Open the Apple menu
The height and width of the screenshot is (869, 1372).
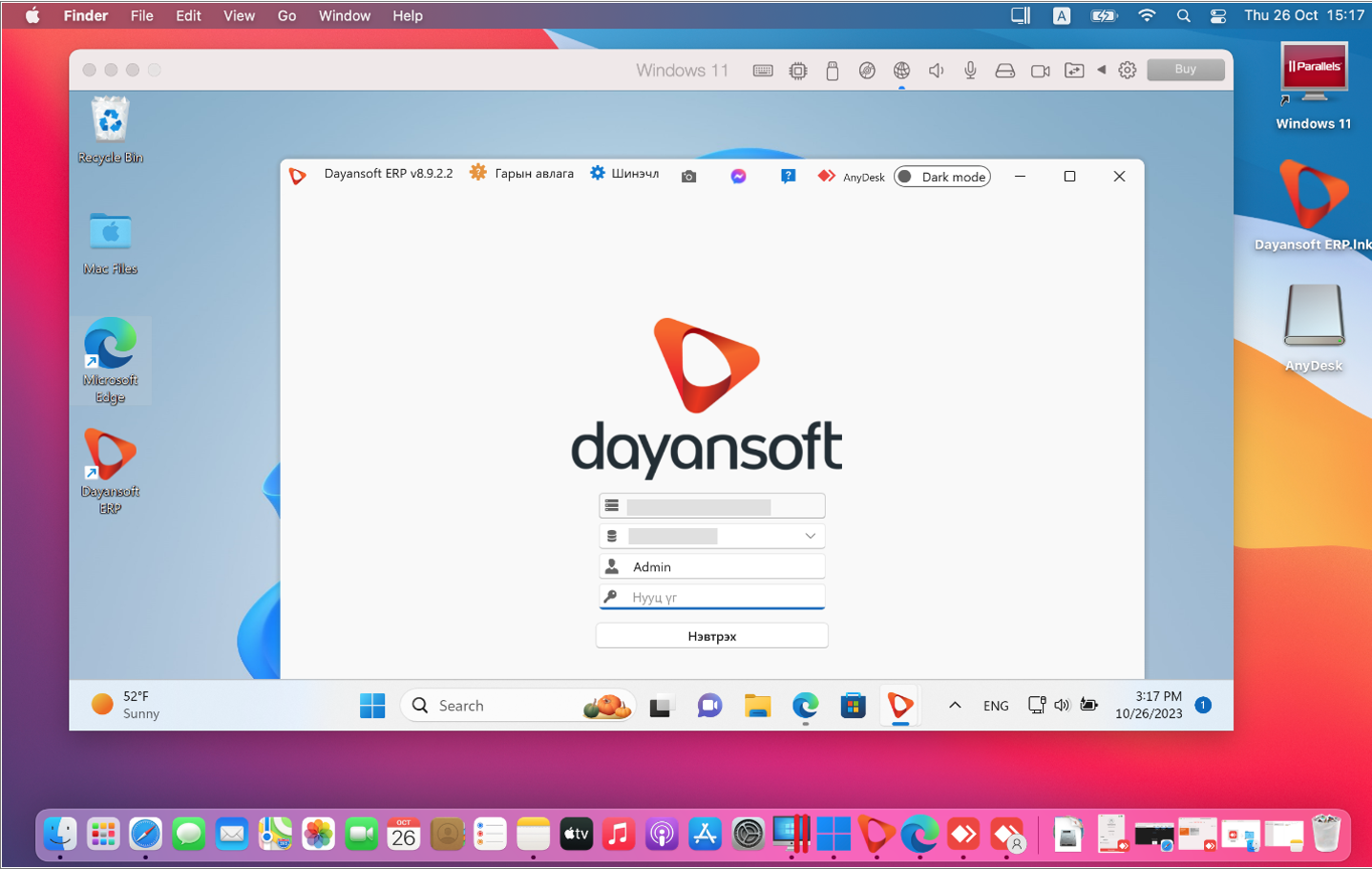32,15
